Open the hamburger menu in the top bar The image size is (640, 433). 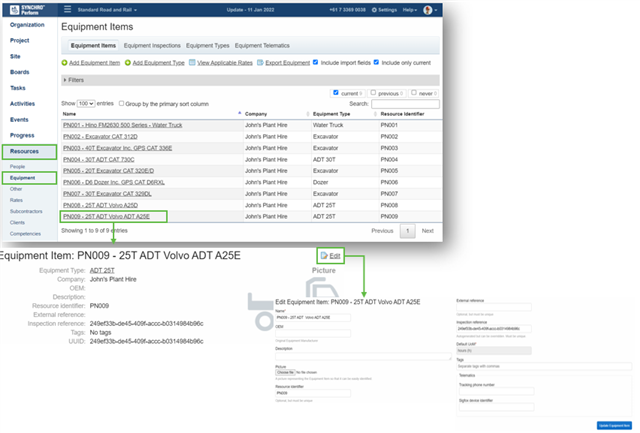[x=67, y=9]
